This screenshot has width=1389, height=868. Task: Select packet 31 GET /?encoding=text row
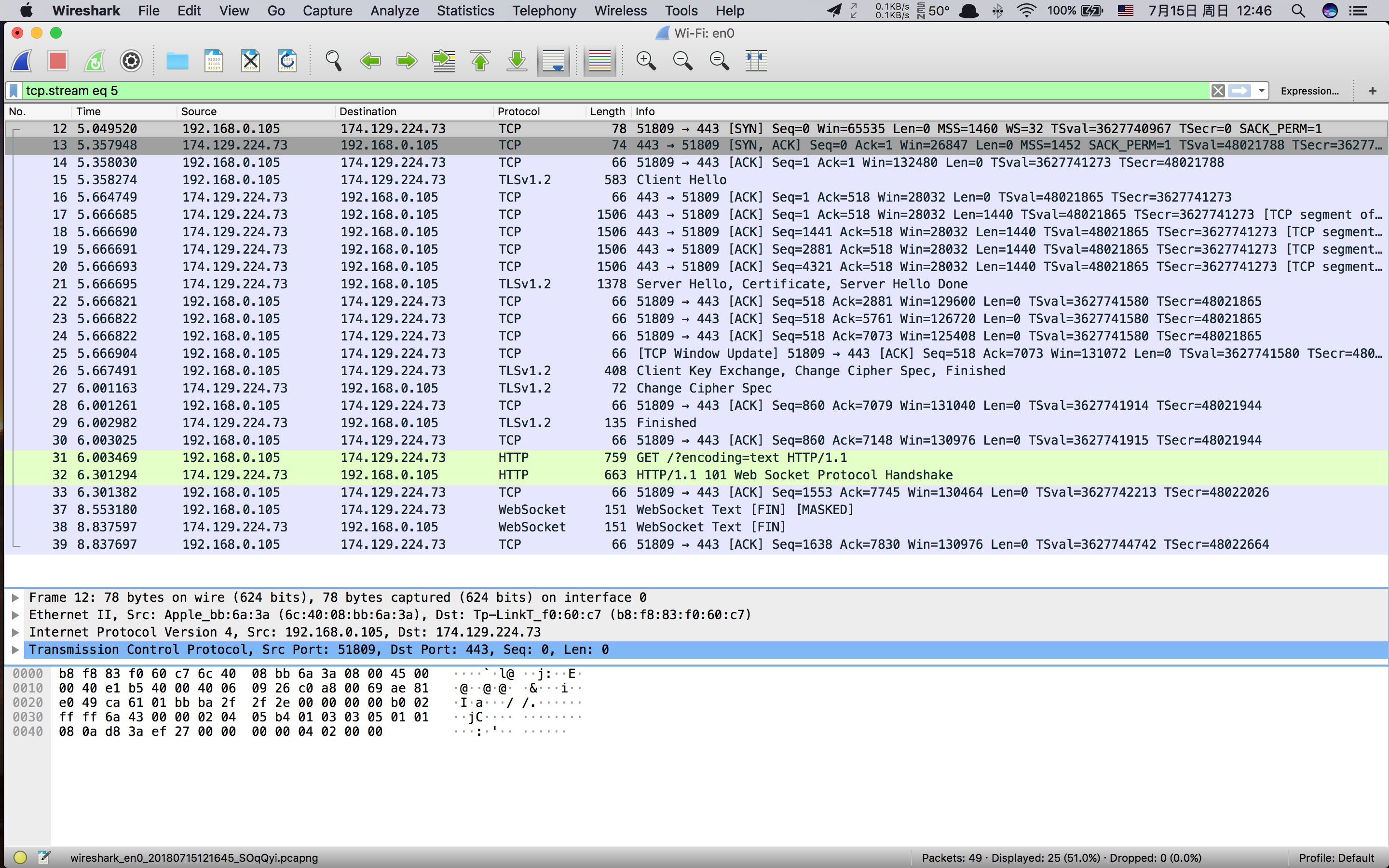point(695,457)
